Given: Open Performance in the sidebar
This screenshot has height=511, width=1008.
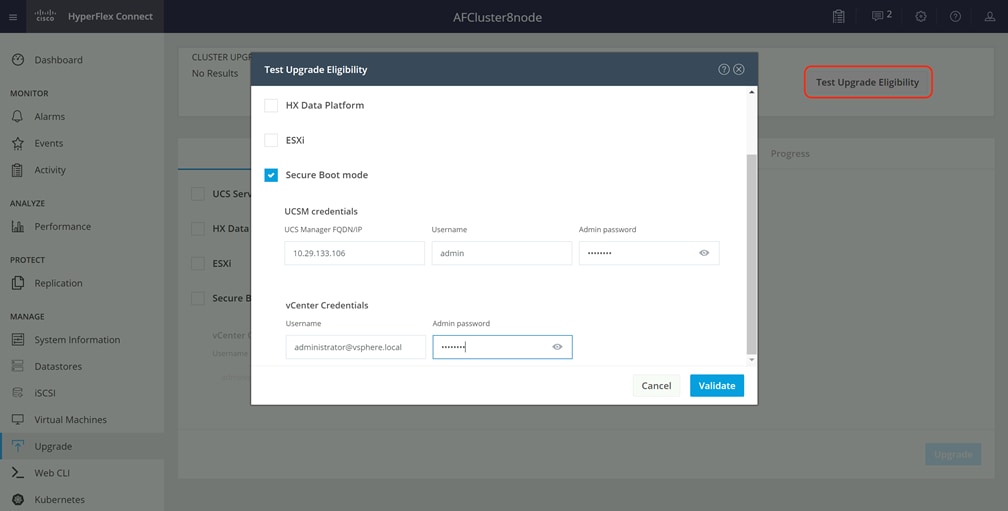Looking at the screenshot, I should [x=62, y=226].
